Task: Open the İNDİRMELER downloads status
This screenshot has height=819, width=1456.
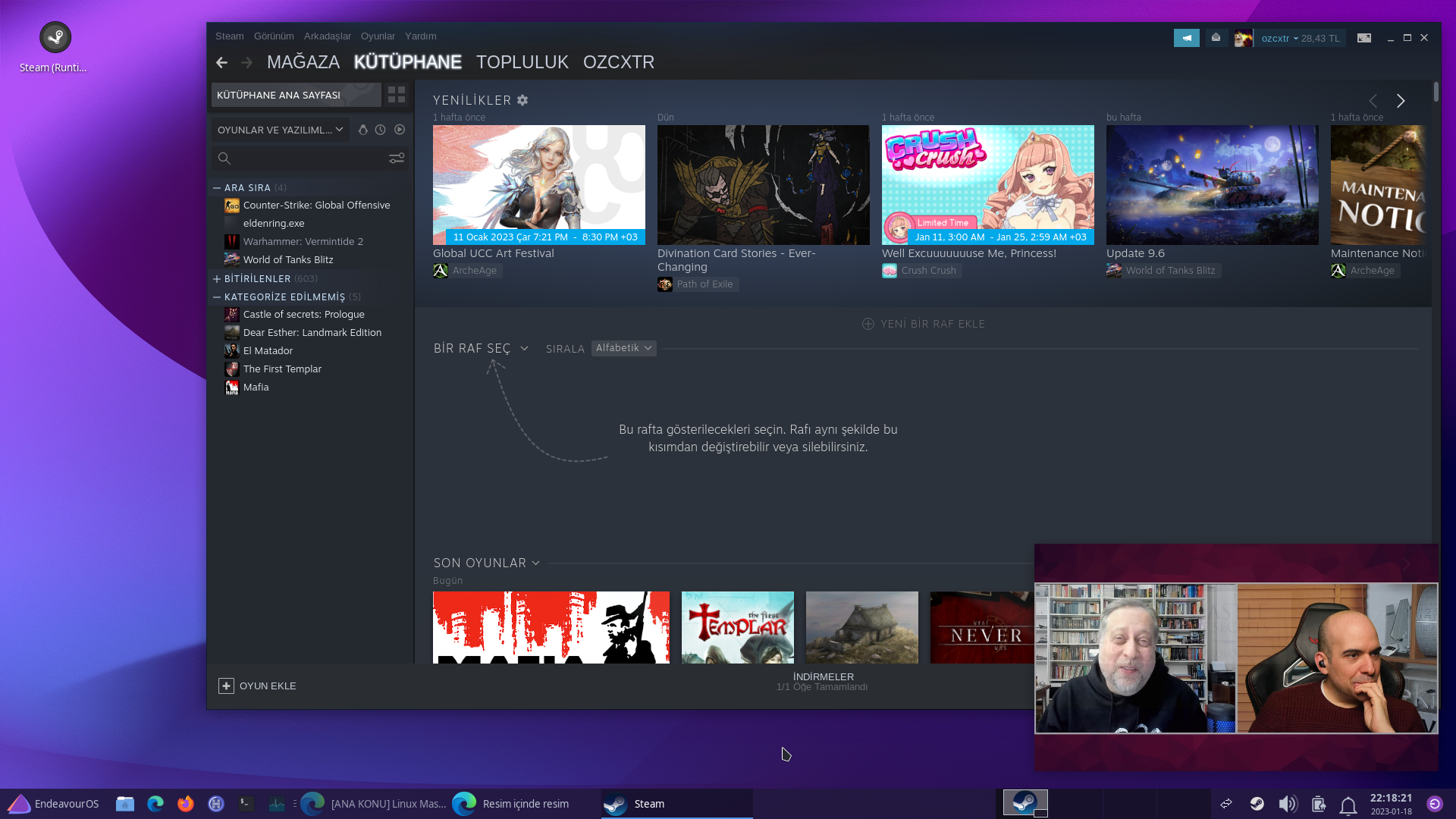Action: [x=823, y=681]
